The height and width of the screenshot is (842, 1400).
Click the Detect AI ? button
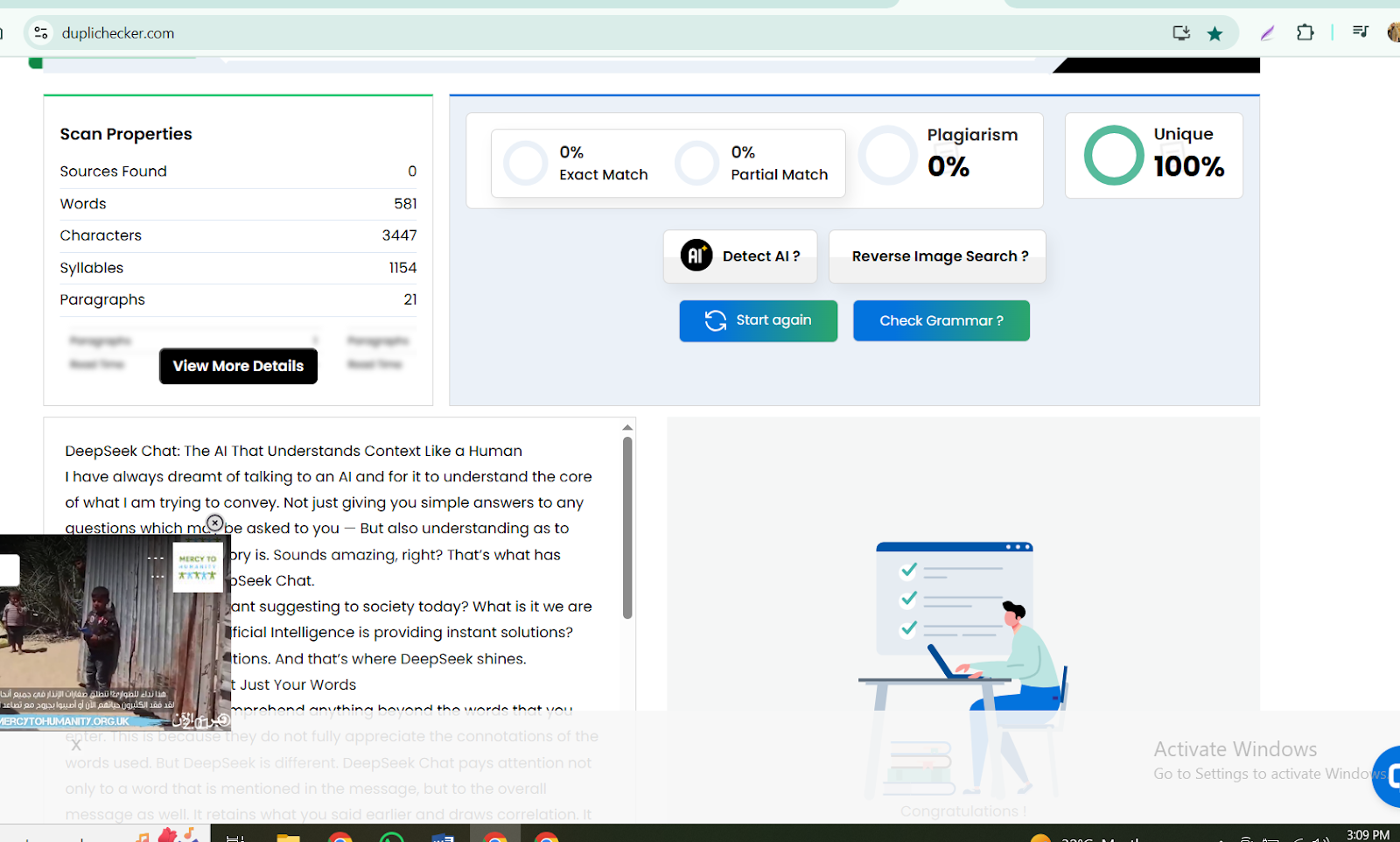coord(740,256)
